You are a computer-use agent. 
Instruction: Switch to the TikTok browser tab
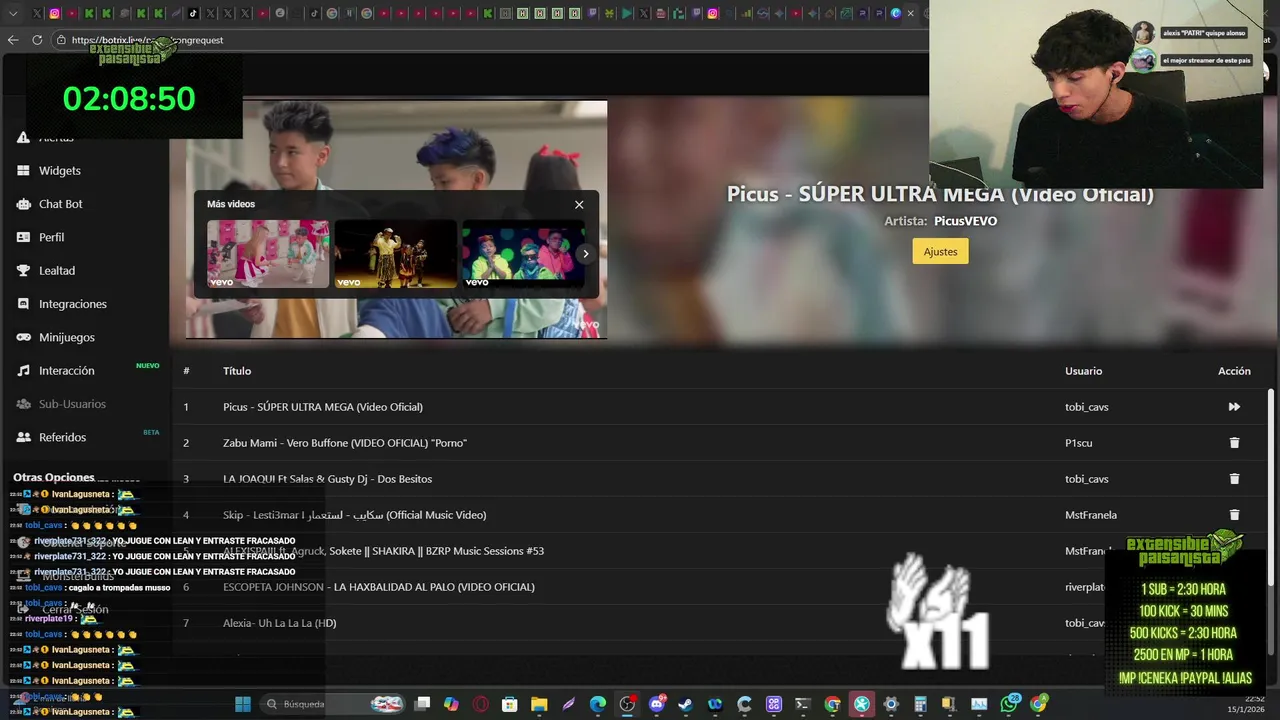(194, 13)
